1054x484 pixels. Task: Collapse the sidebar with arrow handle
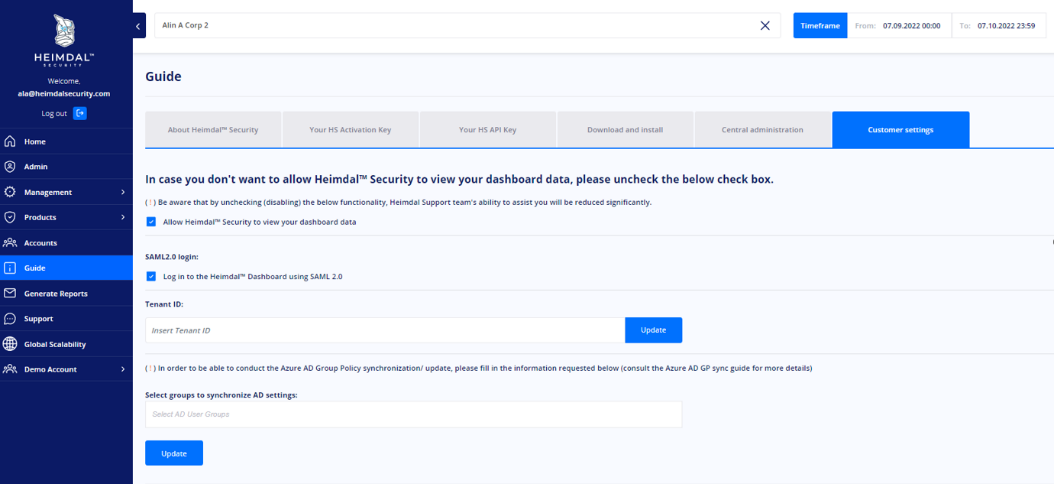click(138, 26)
